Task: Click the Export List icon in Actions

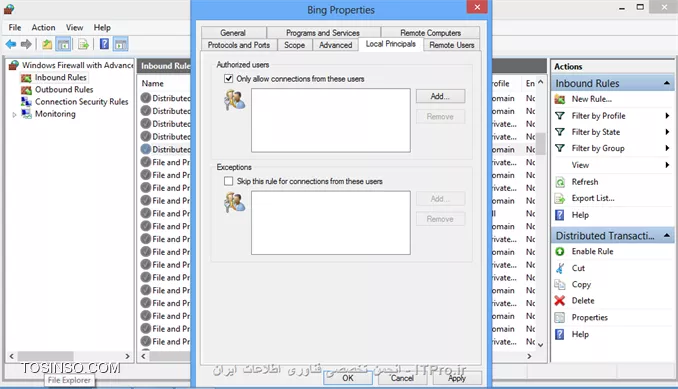Action: (x=560, y=198)
